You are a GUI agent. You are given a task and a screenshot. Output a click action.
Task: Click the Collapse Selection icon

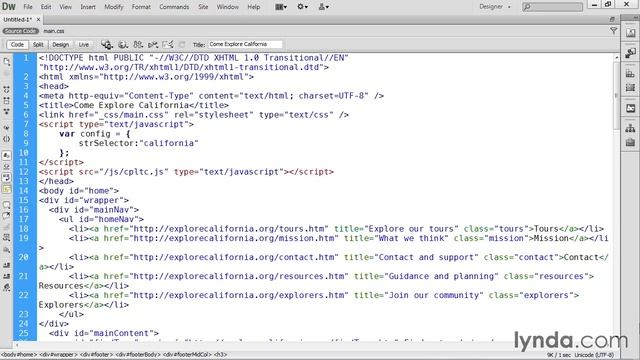[7, 100]
